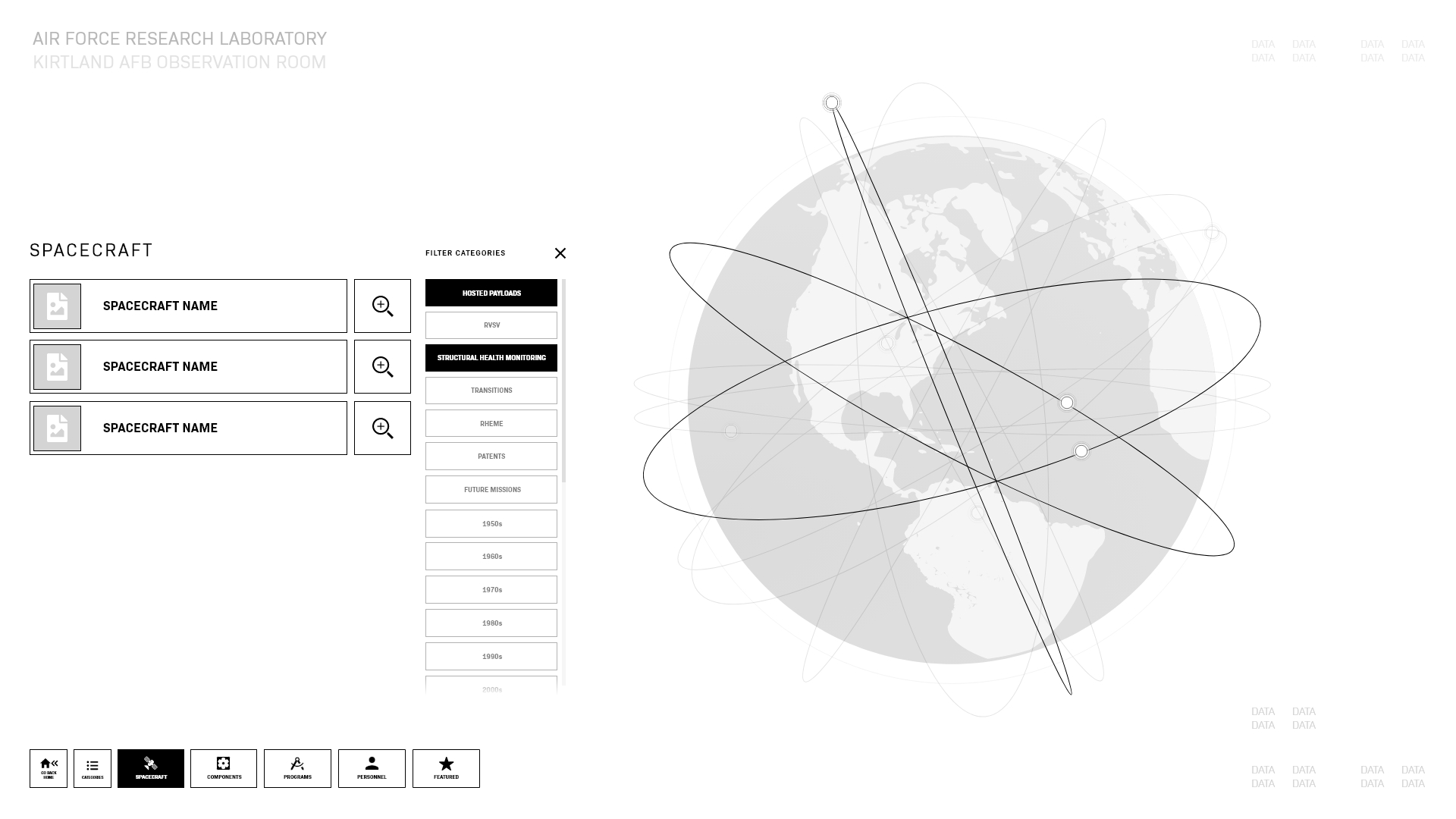Select the Structural Health Monitoring filter

(491, 357)
